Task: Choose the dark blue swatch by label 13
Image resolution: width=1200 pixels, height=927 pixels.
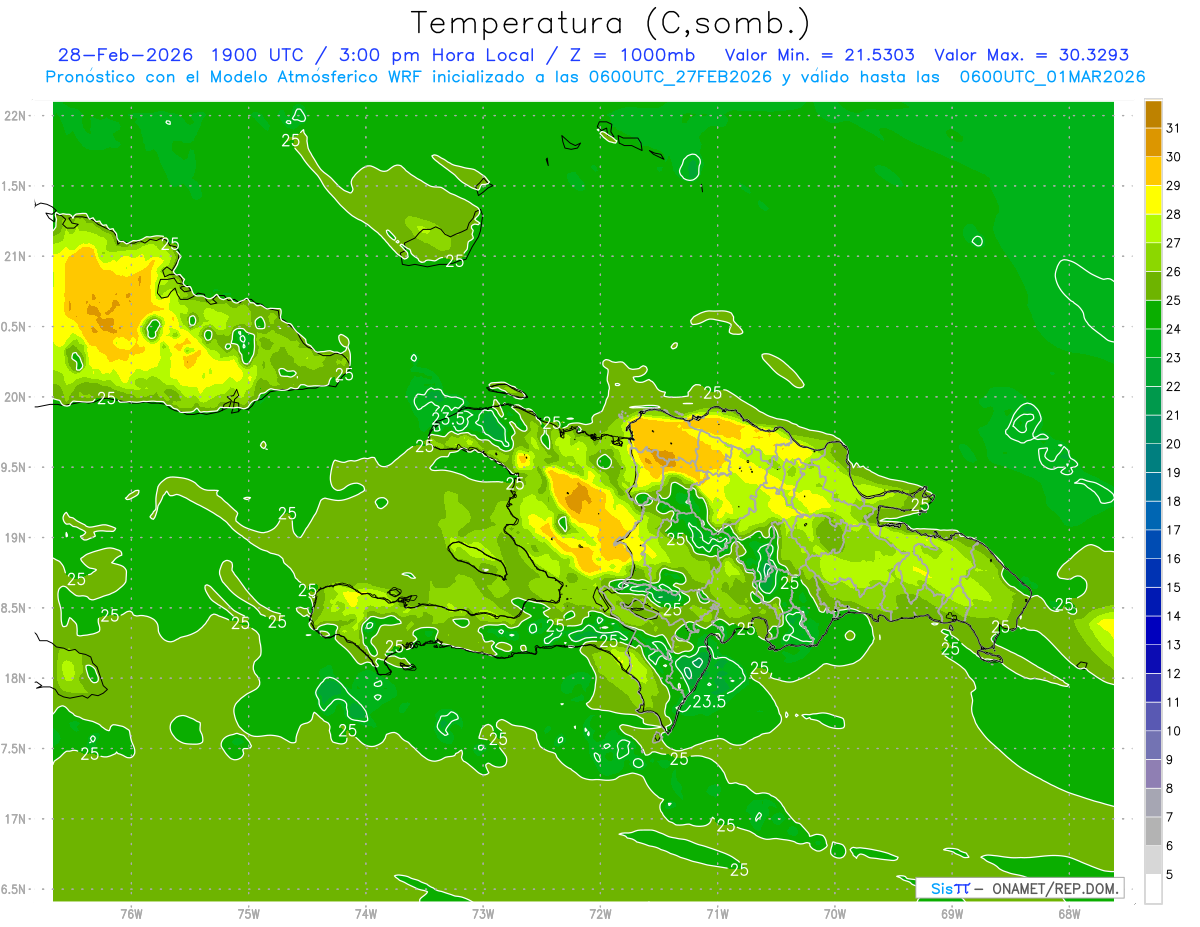Action: tap(1153, 631)
